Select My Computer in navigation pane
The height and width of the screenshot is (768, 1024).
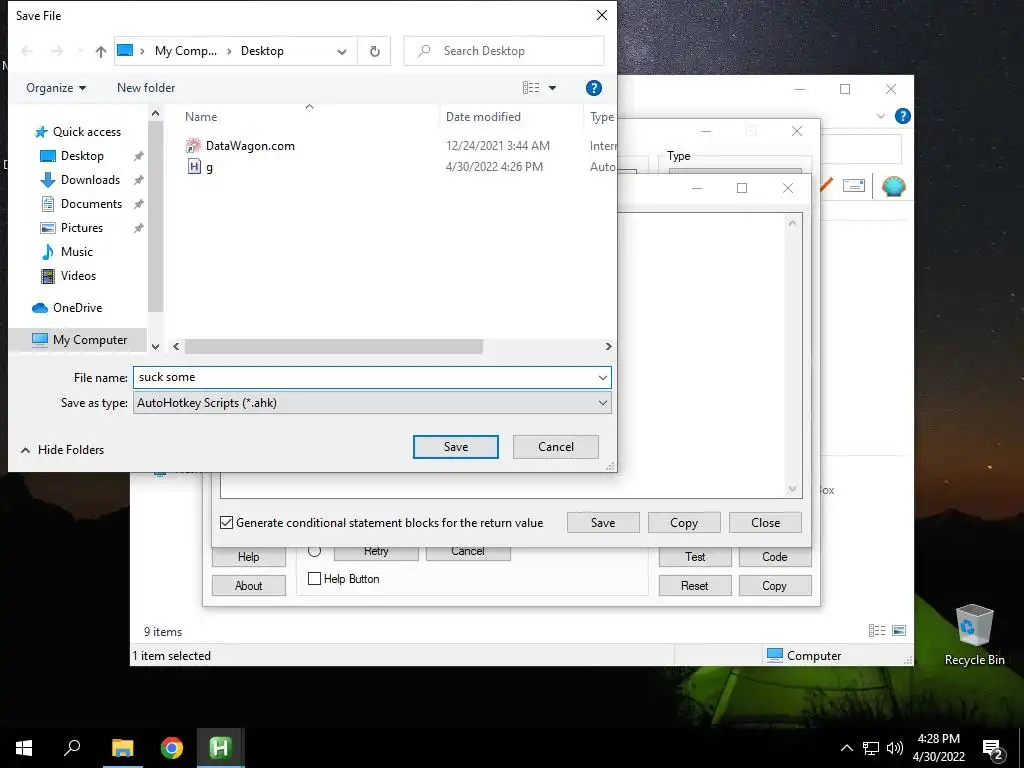[79, 340]
